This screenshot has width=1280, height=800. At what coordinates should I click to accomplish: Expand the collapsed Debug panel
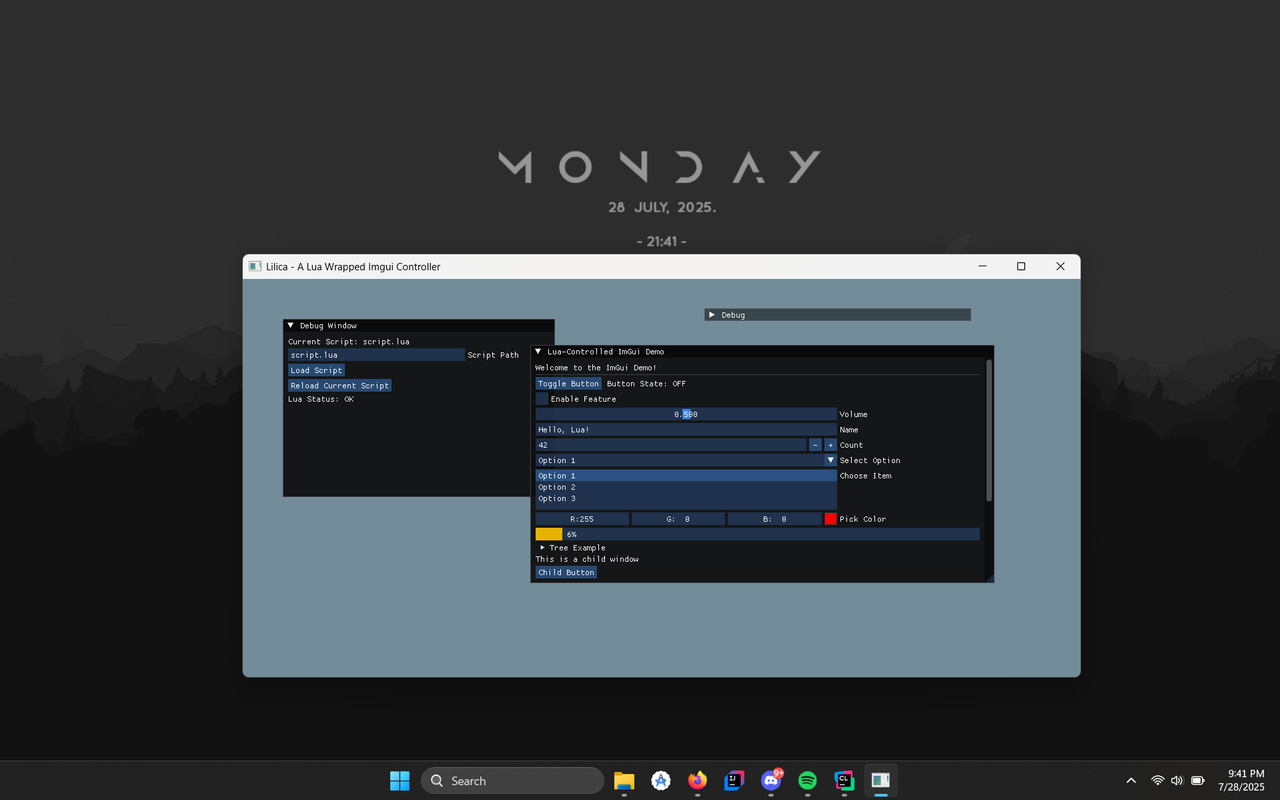click(712, 315)
